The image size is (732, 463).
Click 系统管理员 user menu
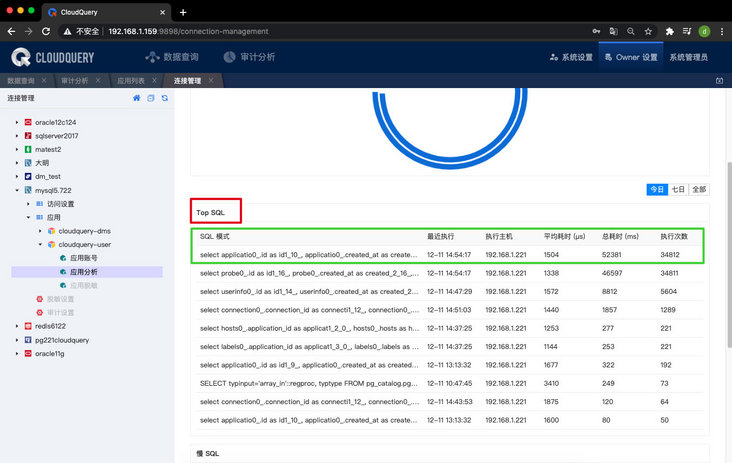(x=689, y=57)
